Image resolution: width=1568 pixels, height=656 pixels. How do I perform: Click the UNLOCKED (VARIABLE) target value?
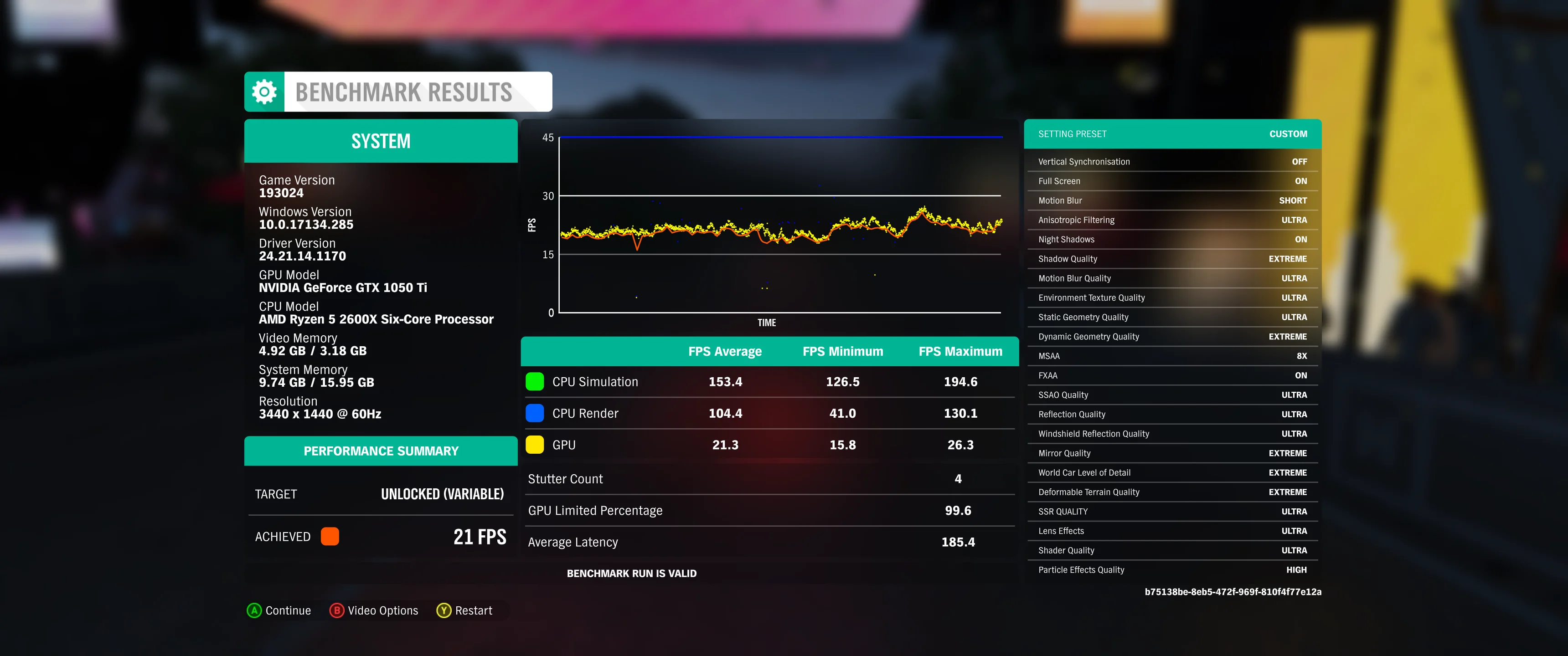pos(443,494)
